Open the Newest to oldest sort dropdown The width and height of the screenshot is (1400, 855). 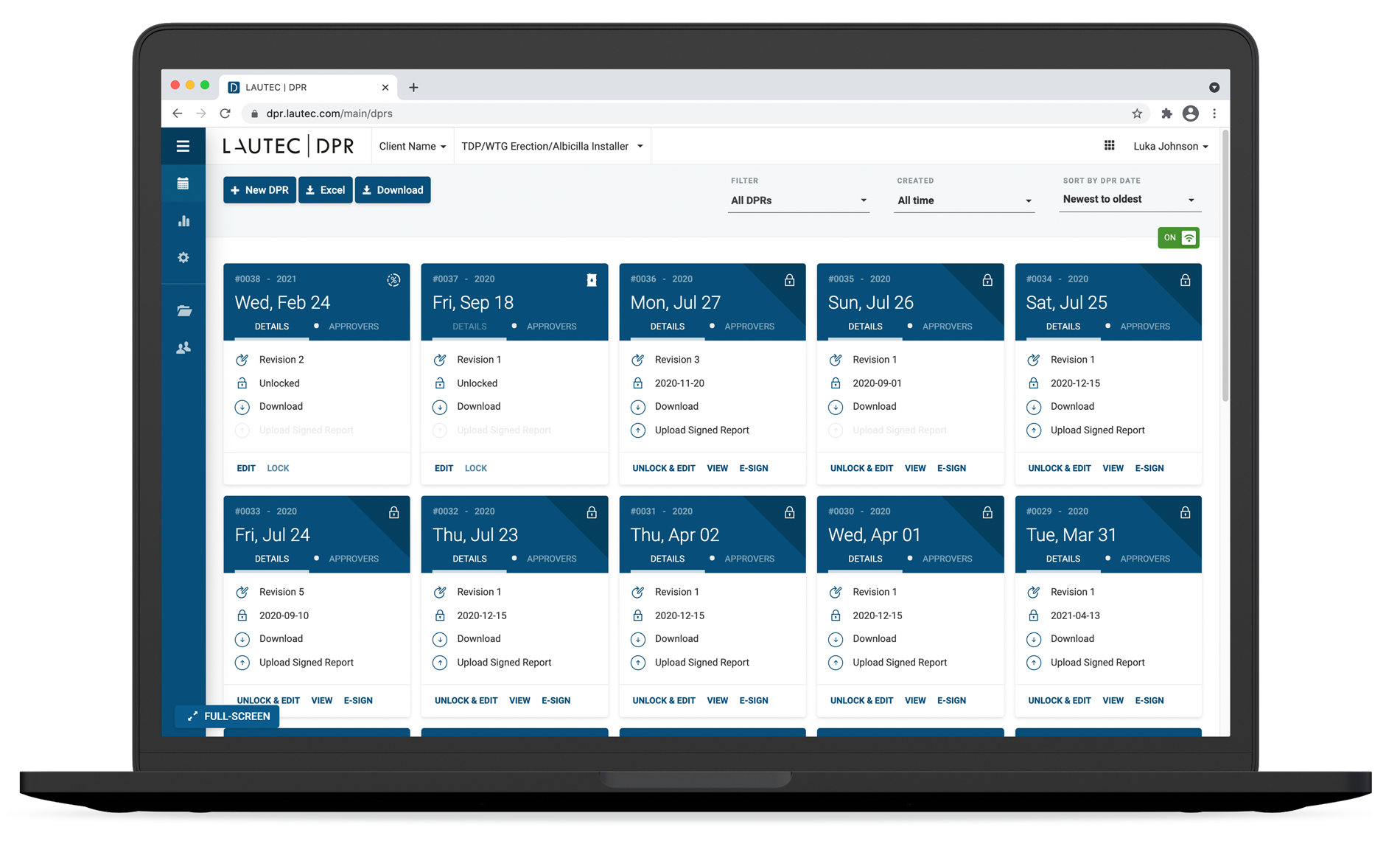[1130, 200]
